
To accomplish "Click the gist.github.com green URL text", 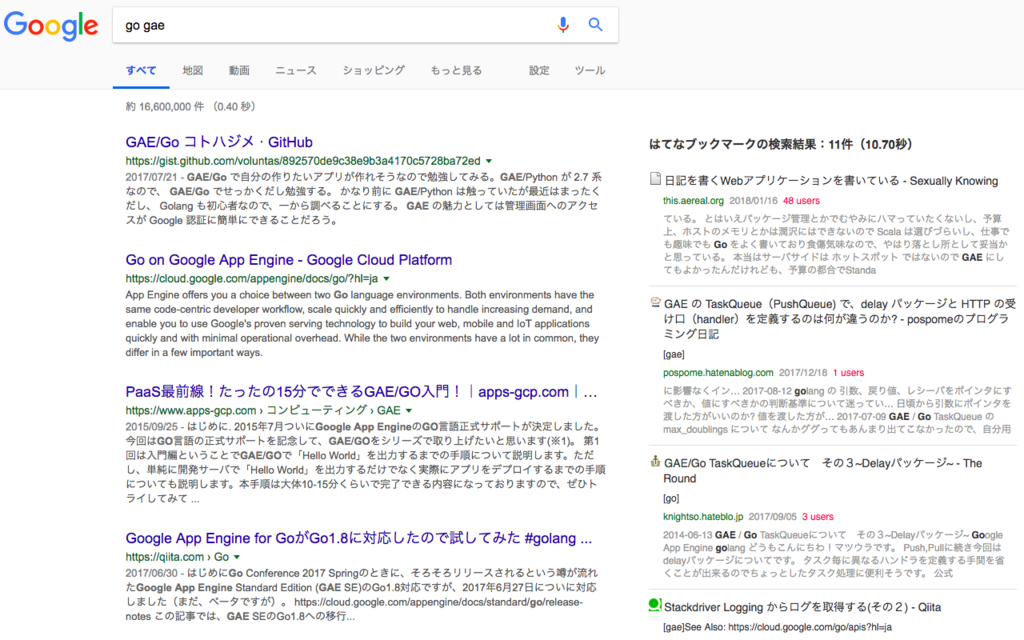I will pyautogui.click(x=303, y=161).
